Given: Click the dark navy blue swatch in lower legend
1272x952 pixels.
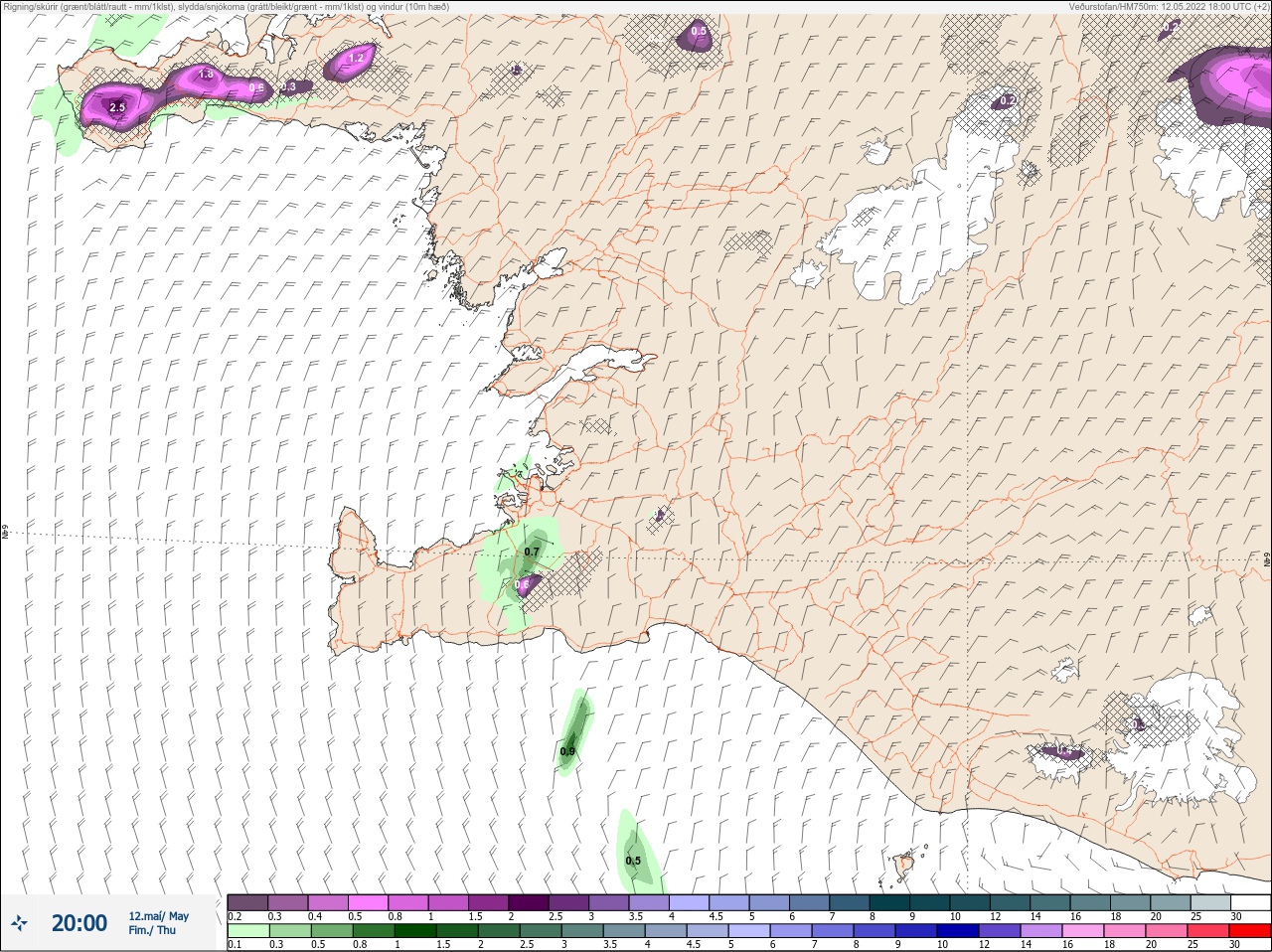Looking at the screenshot, I should (x=957, y=931).
